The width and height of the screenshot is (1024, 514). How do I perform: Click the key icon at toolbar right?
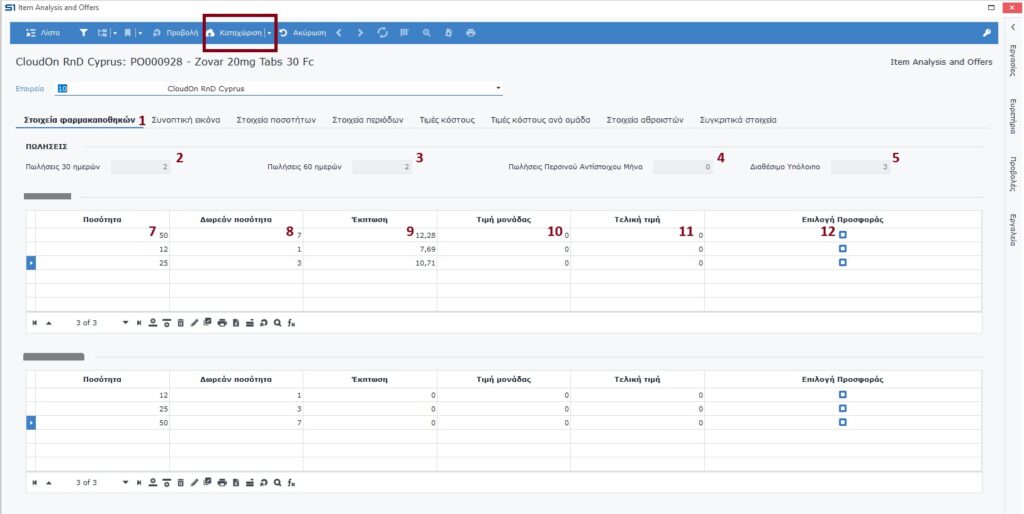click(988, 33)
